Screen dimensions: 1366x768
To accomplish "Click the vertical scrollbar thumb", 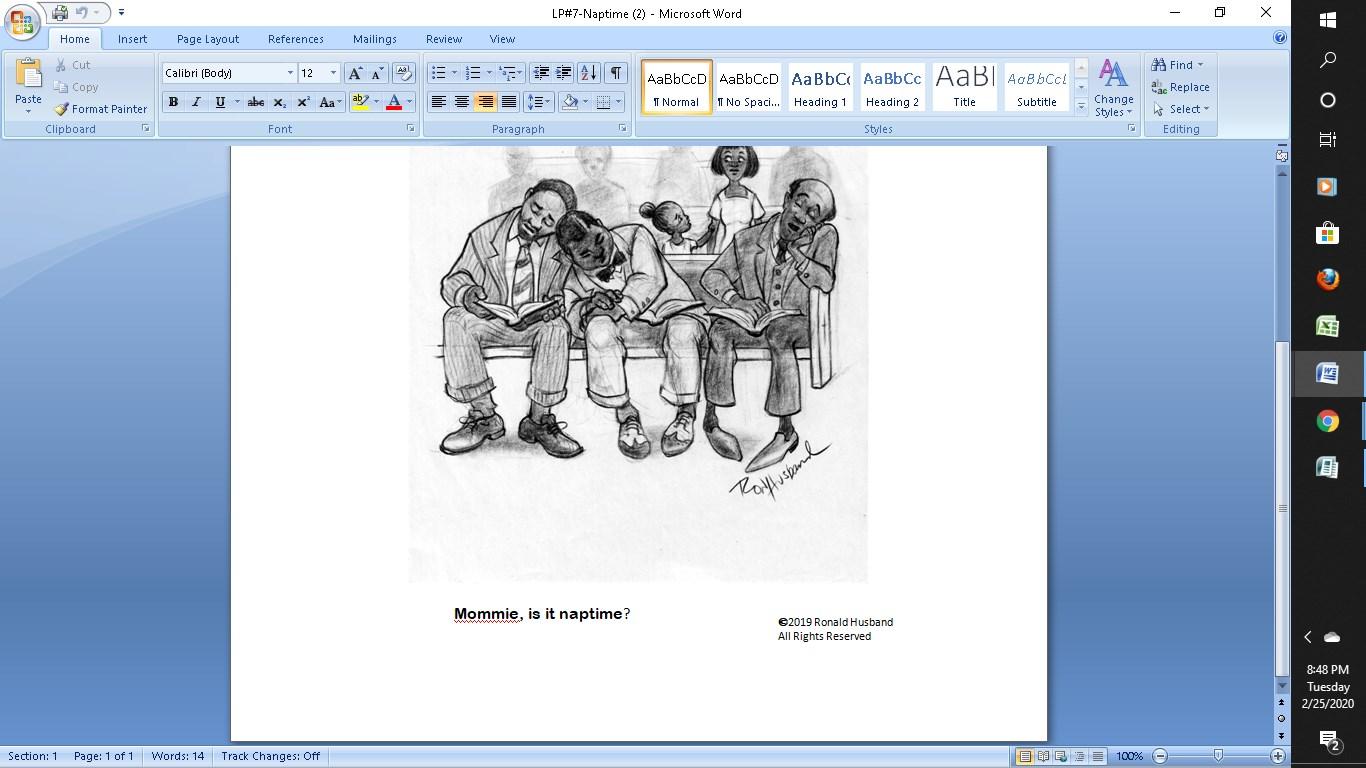I will tap(1282, 510).
